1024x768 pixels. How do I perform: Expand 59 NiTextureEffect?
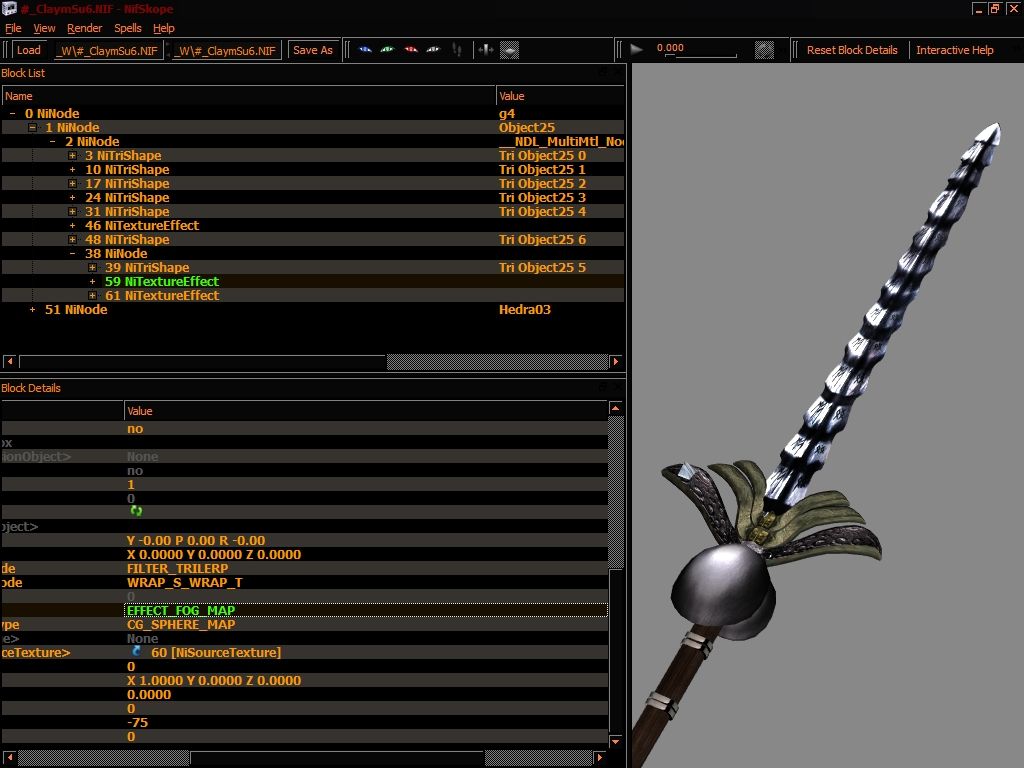[93, 282]
